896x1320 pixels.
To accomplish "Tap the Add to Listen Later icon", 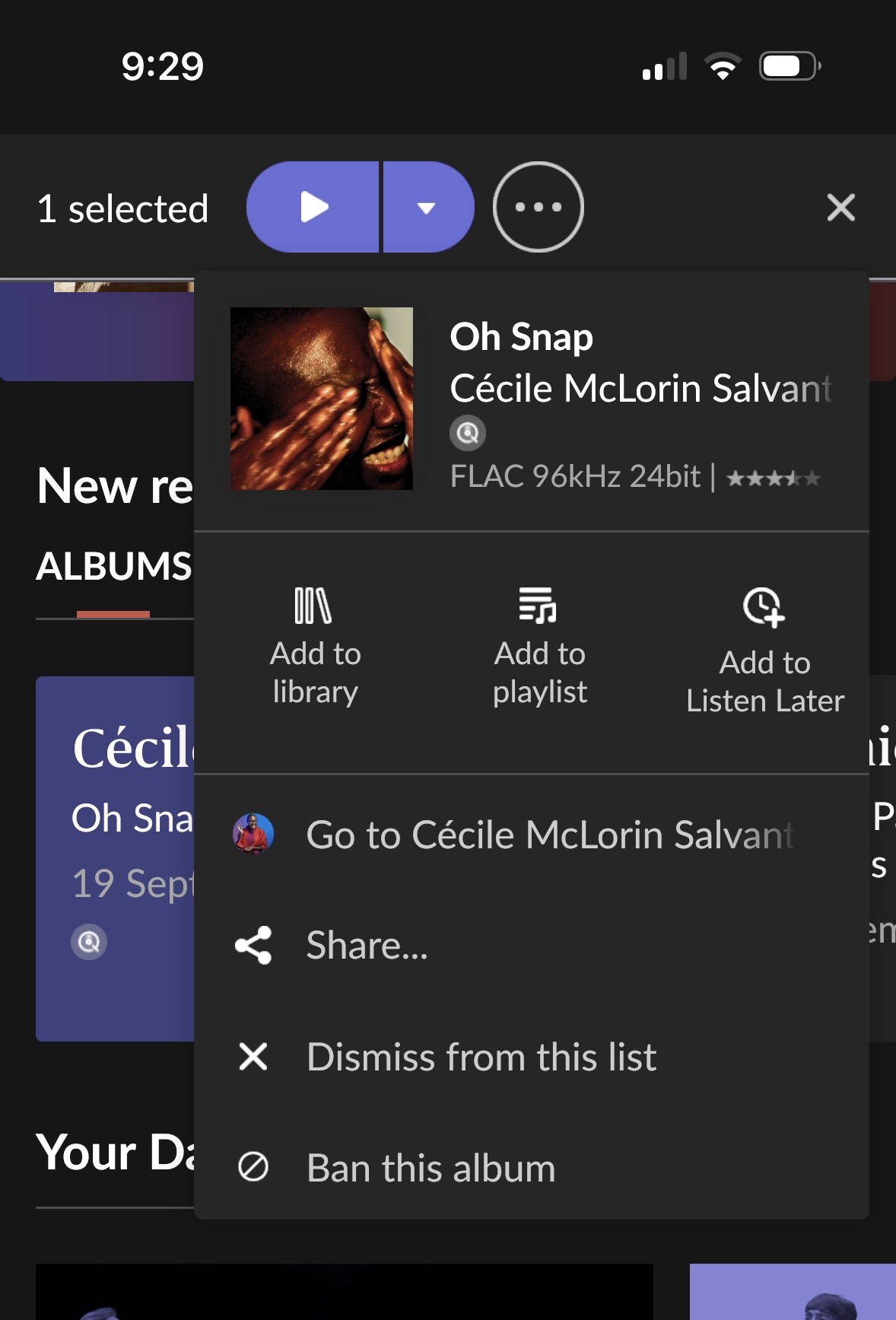I will click(764, 608).
